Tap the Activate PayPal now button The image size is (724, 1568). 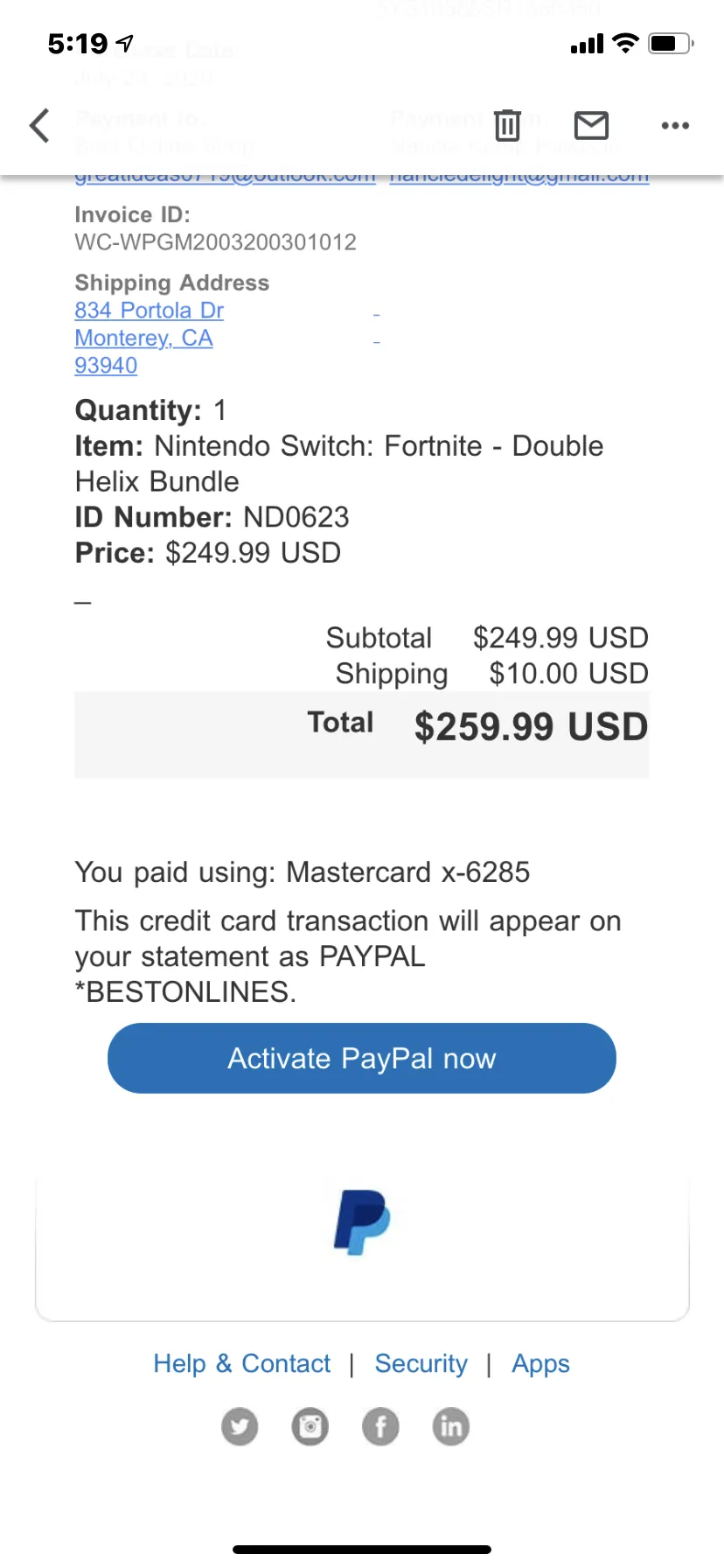[x=362, y=1058]
